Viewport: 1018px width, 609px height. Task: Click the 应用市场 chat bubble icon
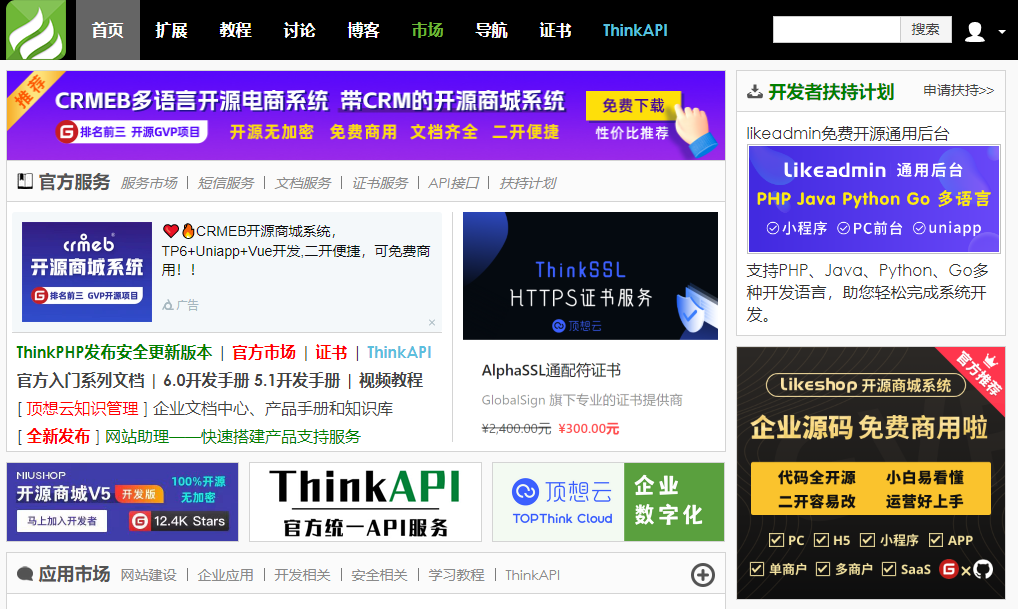click(x=25, y=574)
